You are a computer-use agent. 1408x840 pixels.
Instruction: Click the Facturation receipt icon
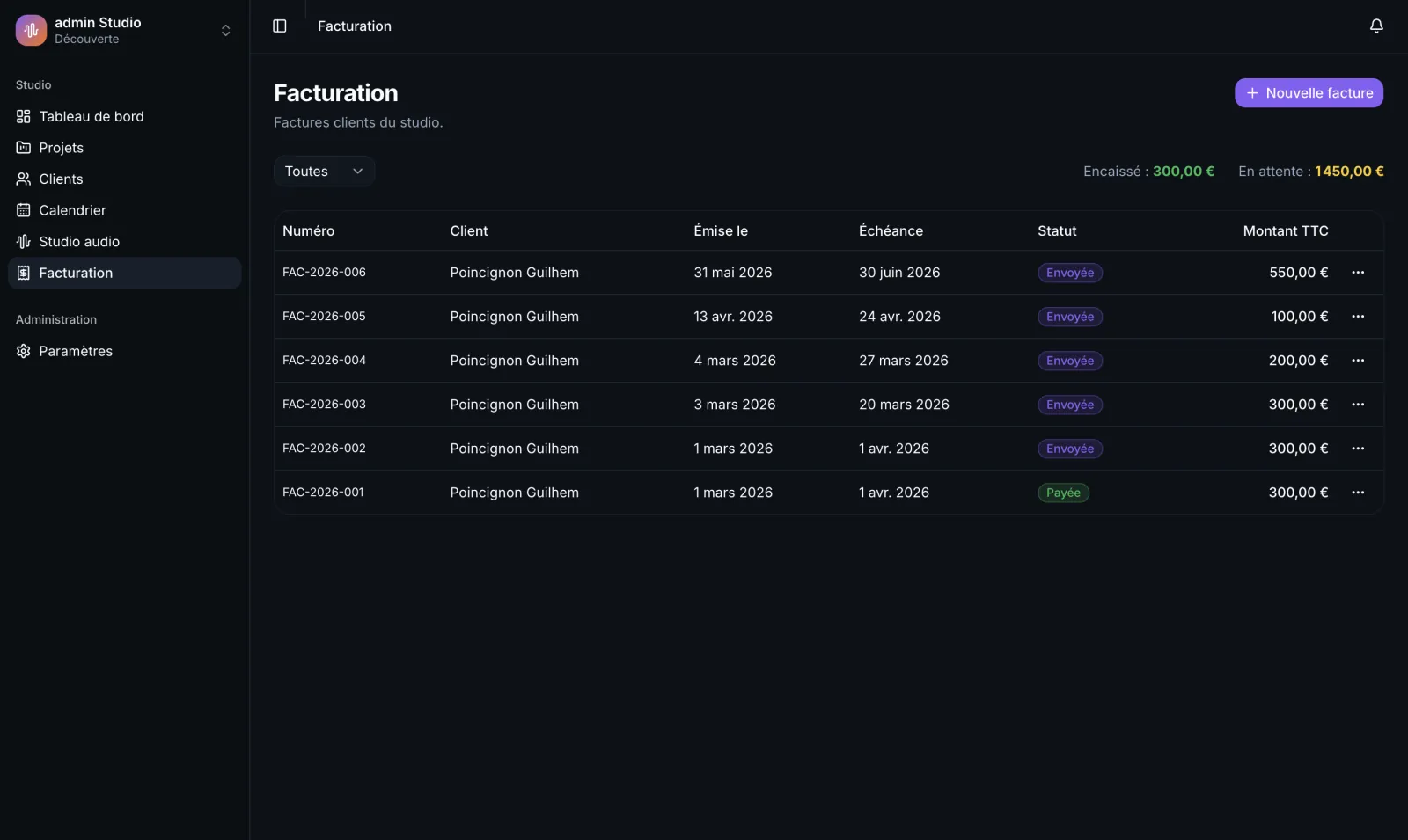[x=24, y=273]
